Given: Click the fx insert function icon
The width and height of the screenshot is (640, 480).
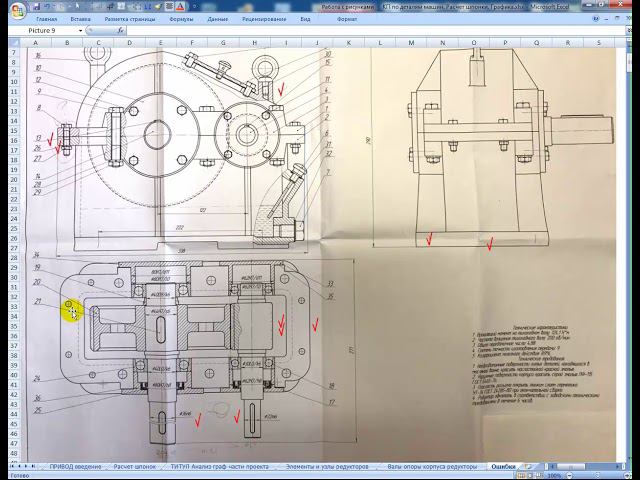Looking at the screenshot, I should click(x=121, y=31).
